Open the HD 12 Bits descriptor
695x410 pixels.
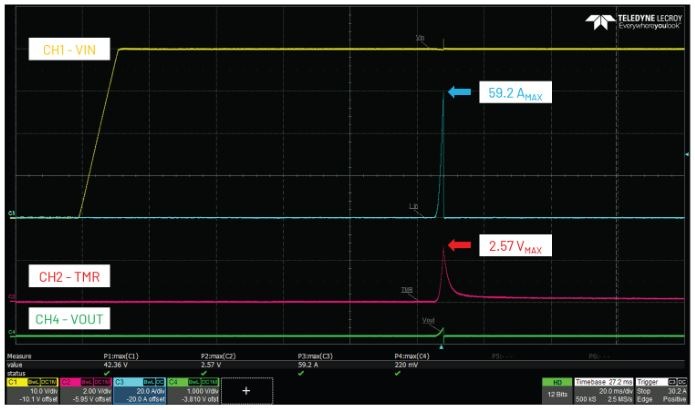point(557,390)
